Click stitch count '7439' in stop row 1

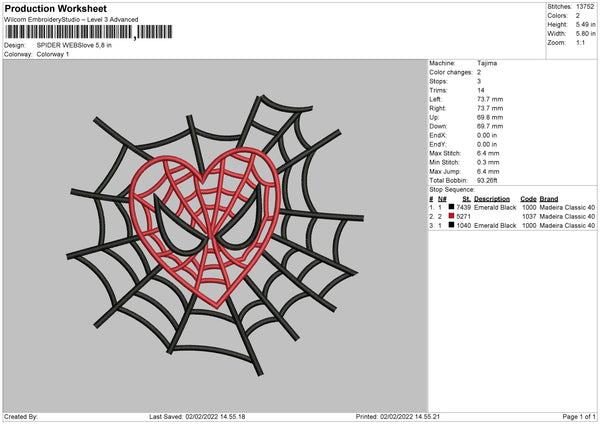coord(463,207)
